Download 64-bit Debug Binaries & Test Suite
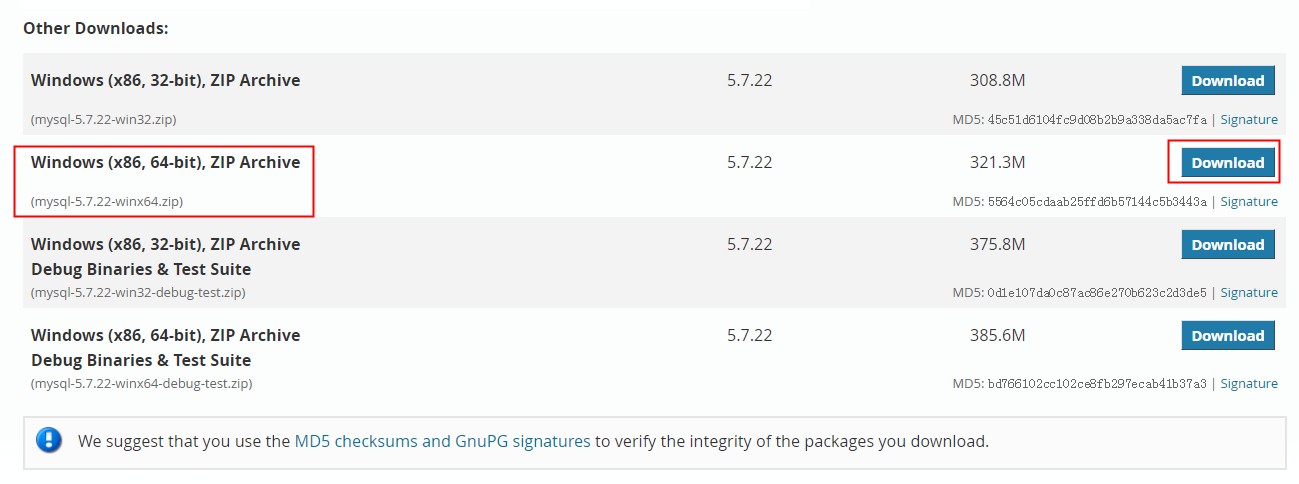 tap(1228, 336)
